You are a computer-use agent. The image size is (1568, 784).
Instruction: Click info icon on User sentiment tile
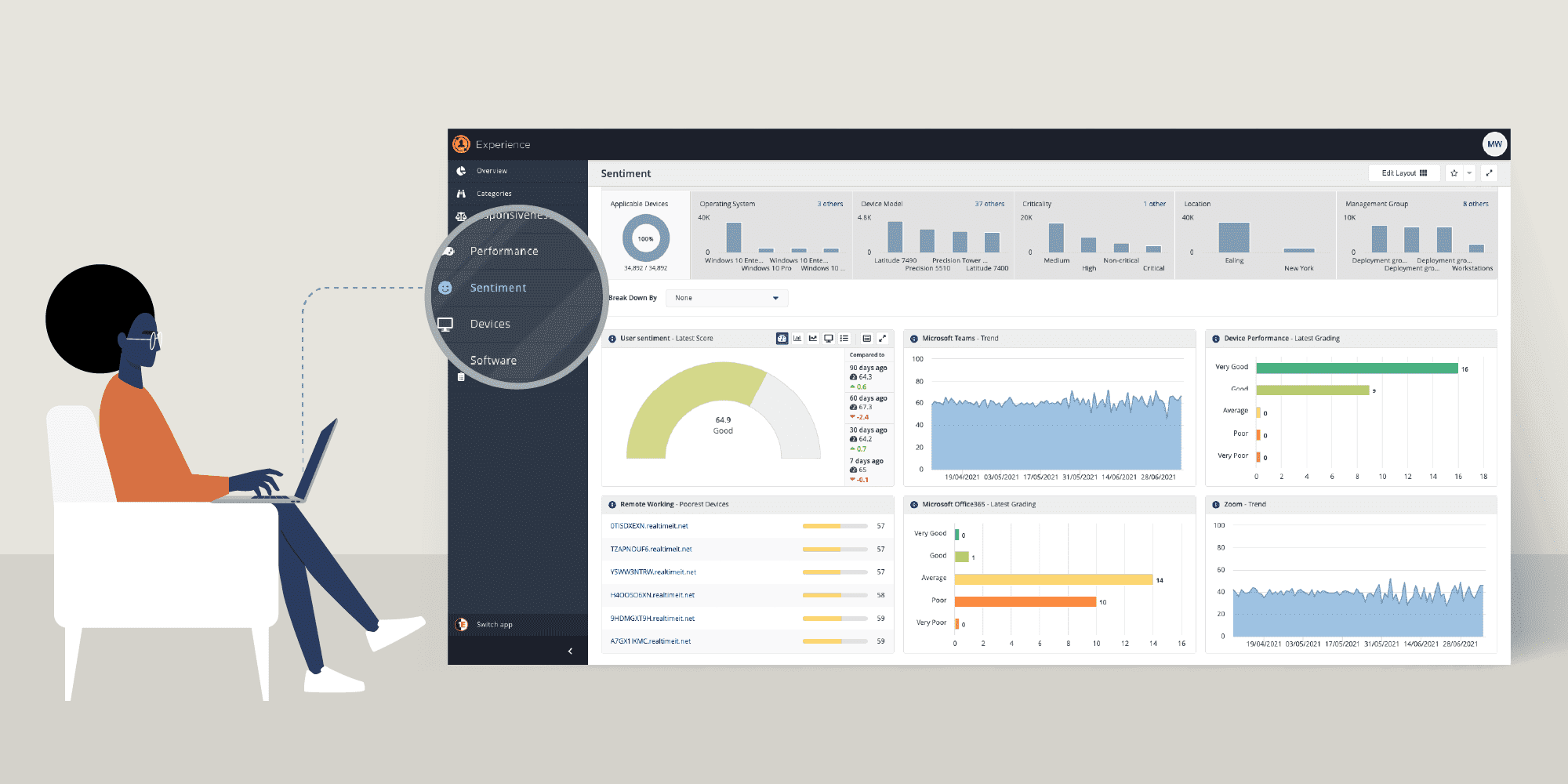coord(612,339)
